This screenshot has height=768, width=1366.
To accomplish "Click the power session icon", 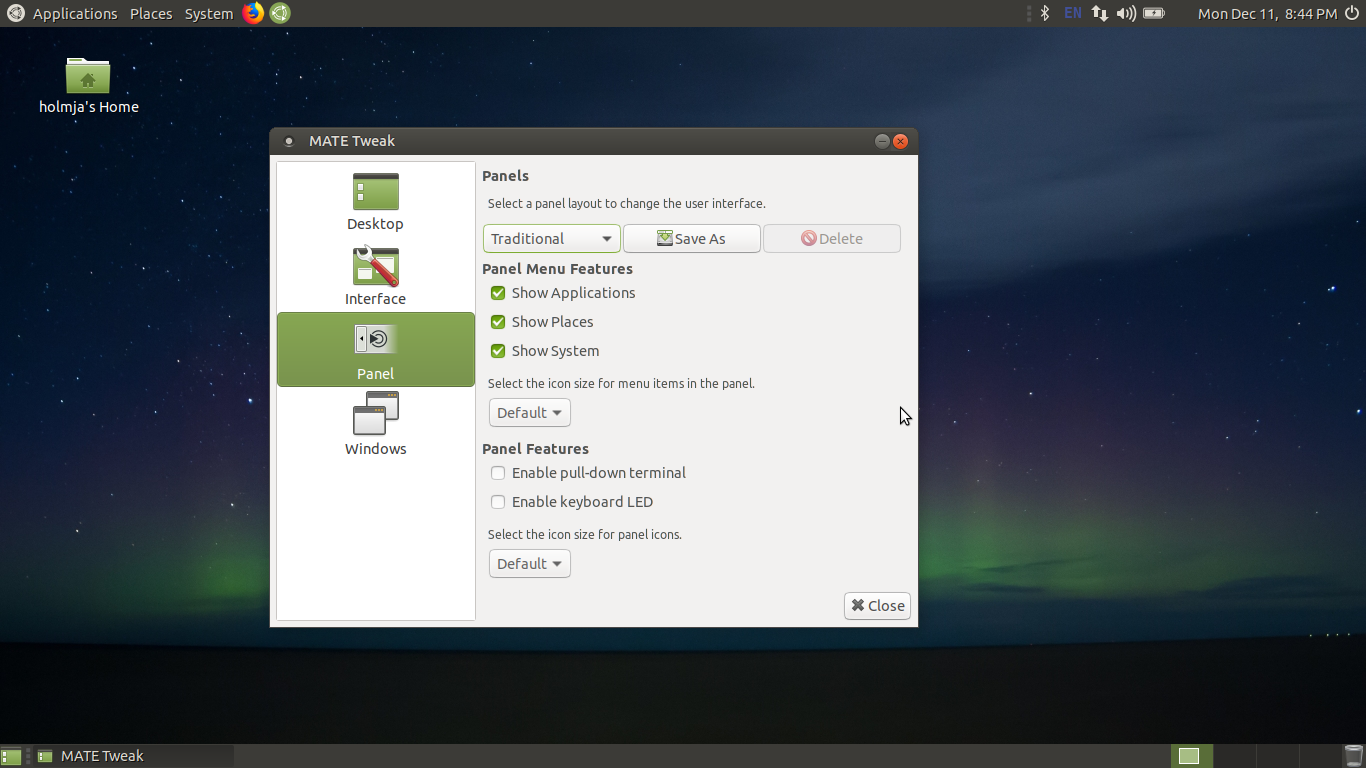I will point(1353,13).
